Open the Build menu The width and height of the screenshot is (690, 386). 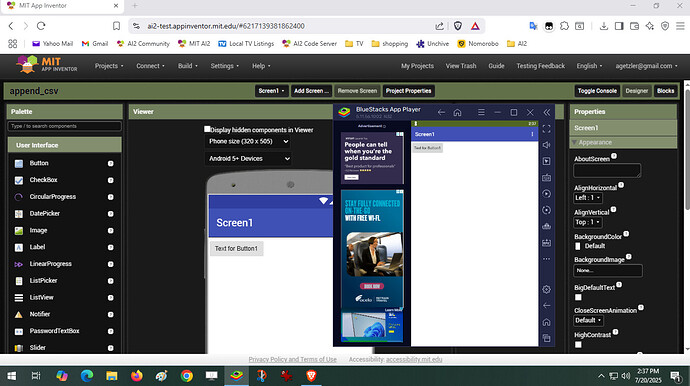187,66
